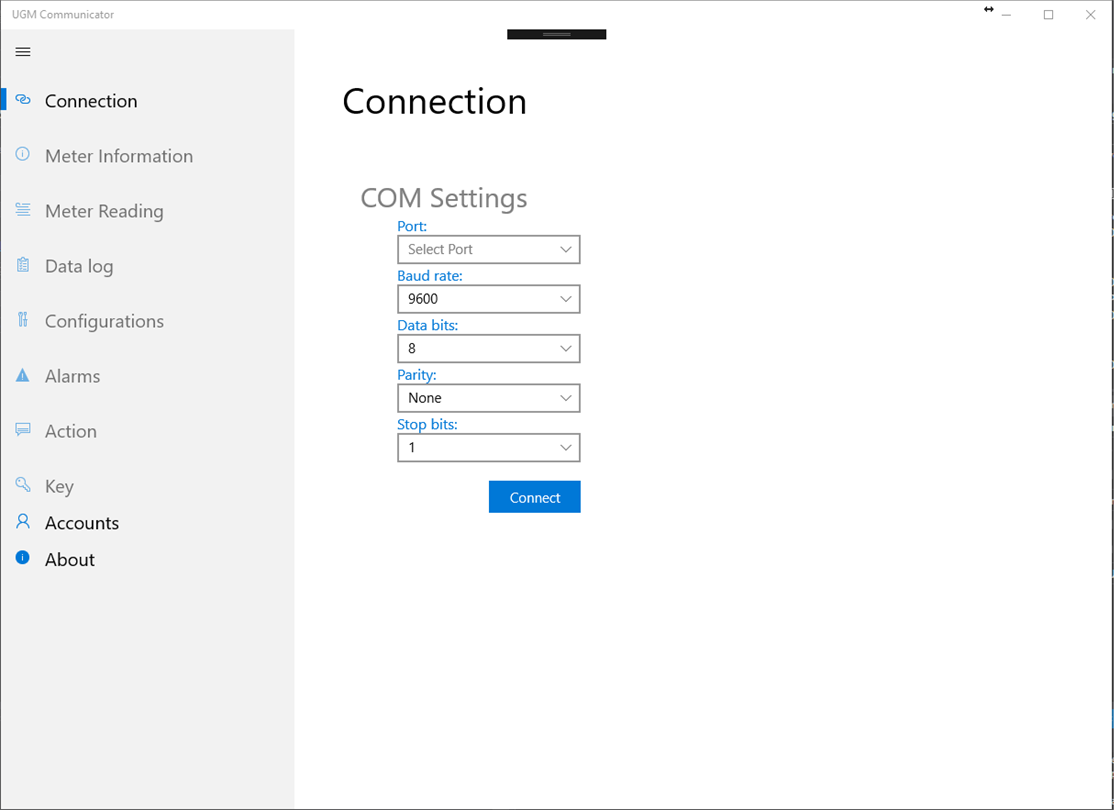Screen dimensions: 1114x810
Task: Click the Data log clipboard icon
Action: (x=23, y=265)
